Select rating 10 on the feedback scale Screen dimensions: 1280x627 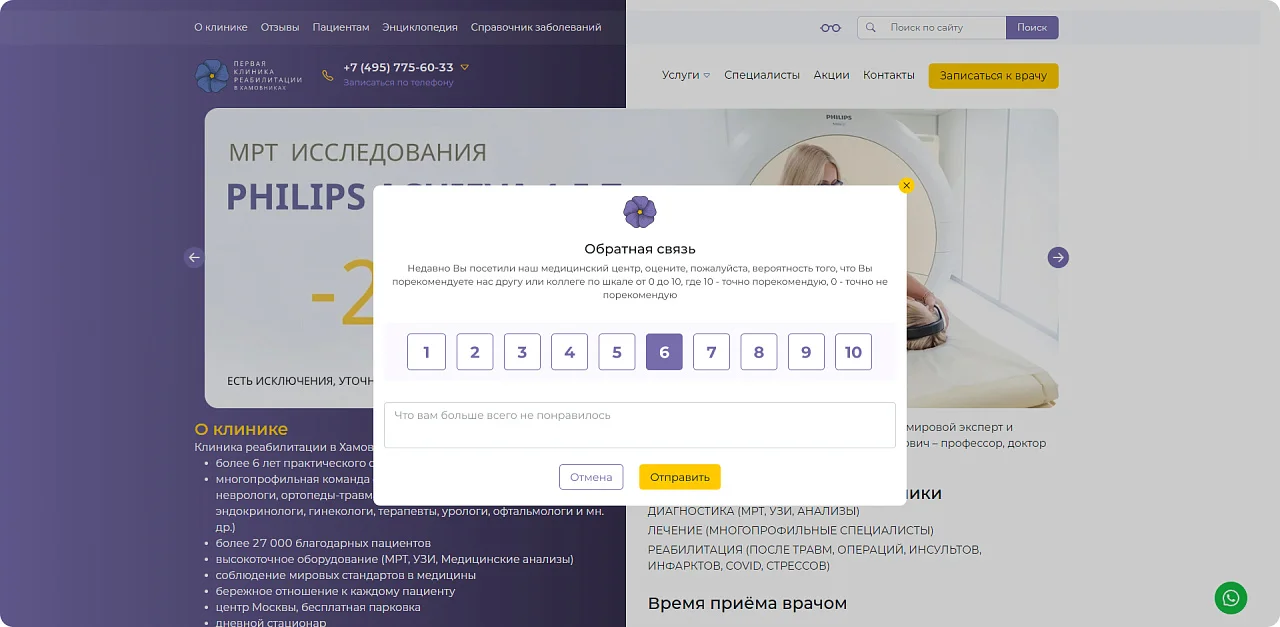853,351
